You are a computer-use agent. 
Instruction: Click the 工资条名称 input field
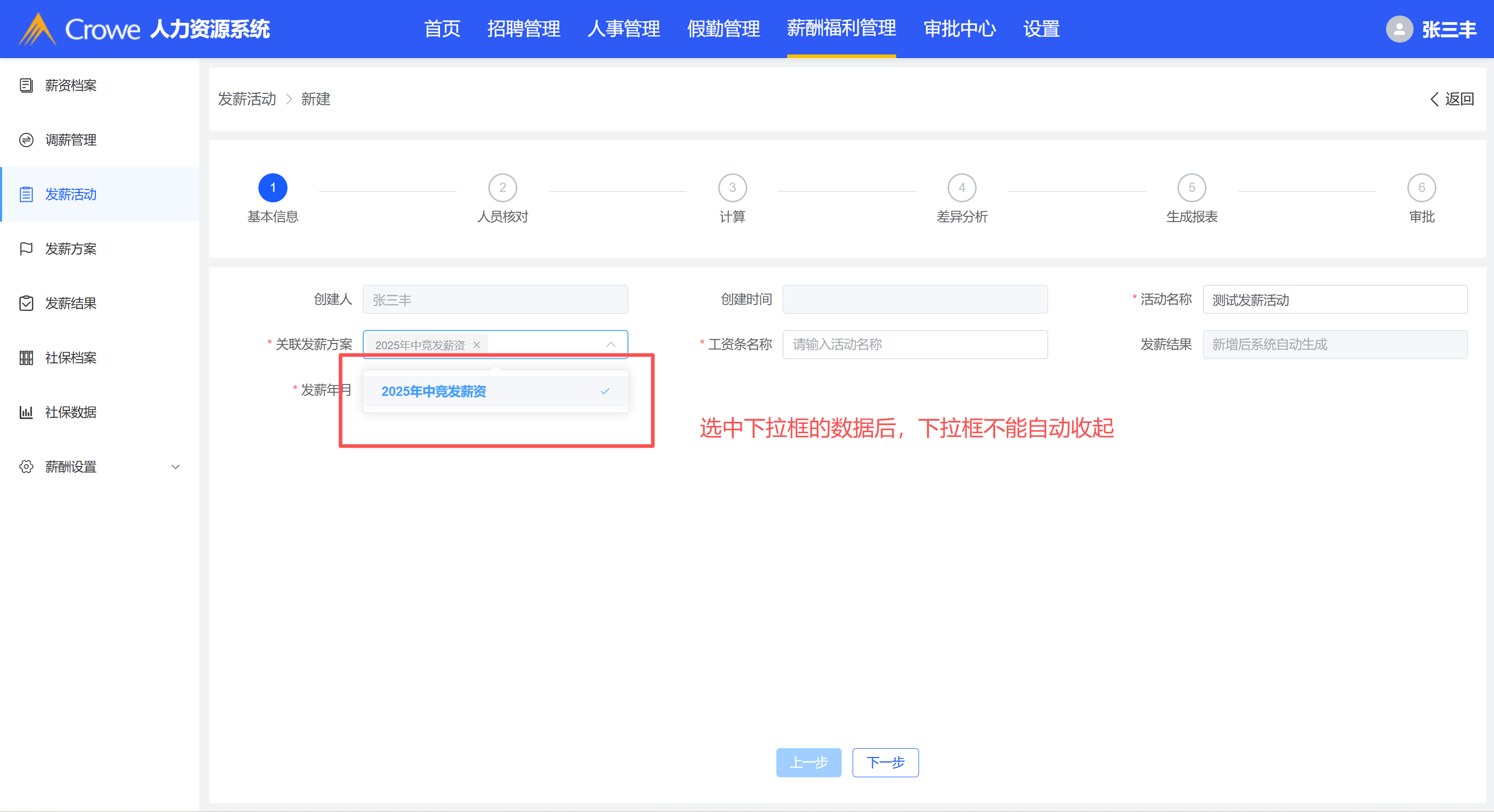click(914, 345)
